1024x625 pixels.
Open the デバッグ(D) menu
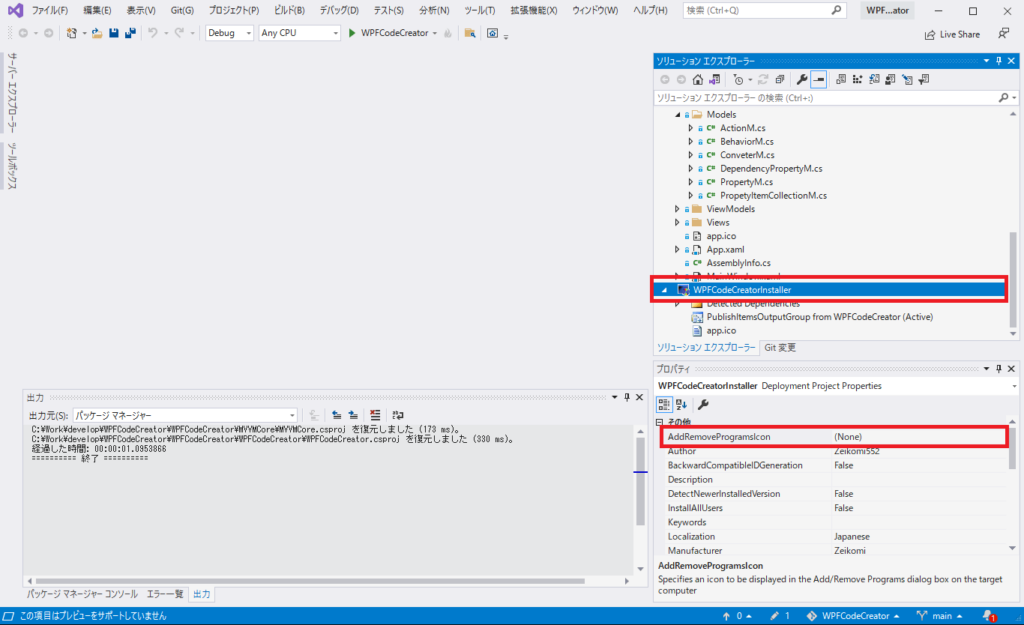tap(339, 10)
